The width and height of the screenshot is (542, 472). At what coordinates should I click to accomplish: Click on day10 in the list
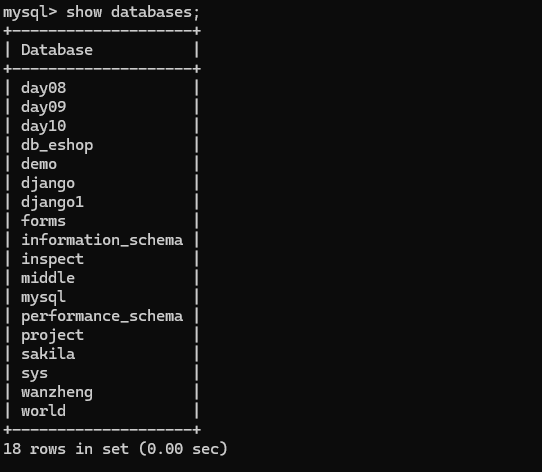tap(44, 126)
